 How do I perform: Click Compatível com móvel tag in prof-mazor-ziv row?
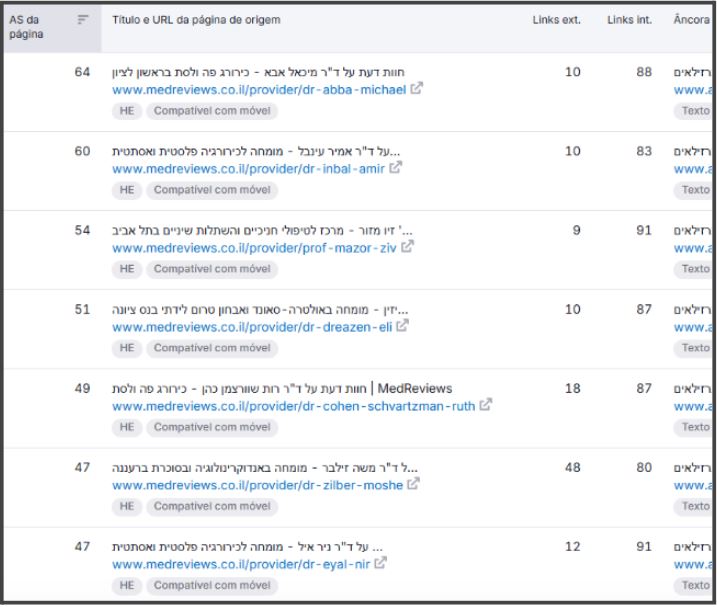[212, 269]
